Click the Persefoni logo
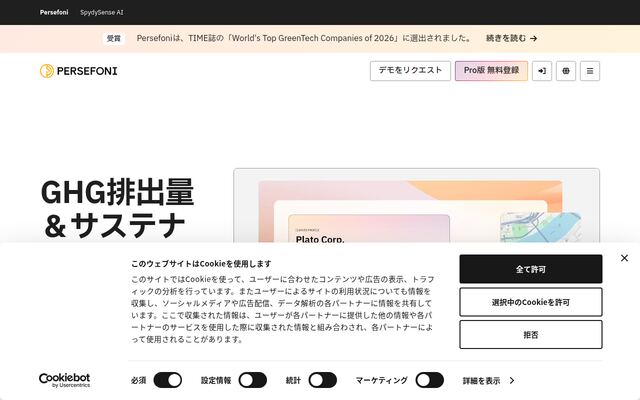Viewport: 640px width, 400px height. click(x=78, y=71)
